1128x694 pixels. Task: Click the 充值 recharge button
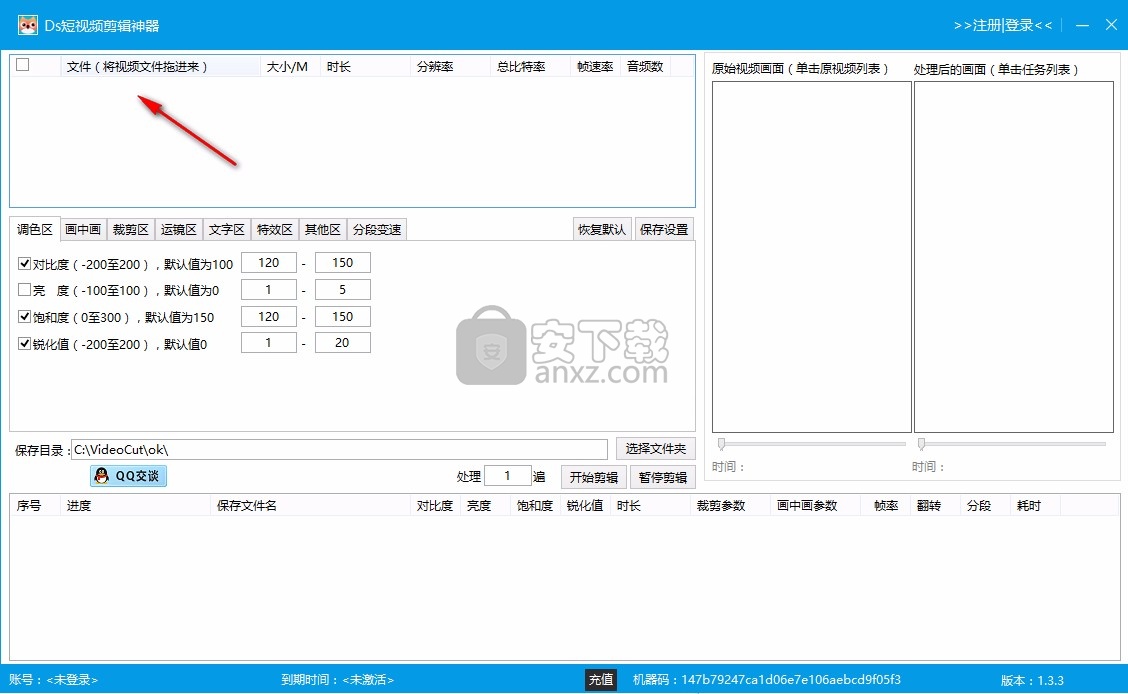click(601, 680)
